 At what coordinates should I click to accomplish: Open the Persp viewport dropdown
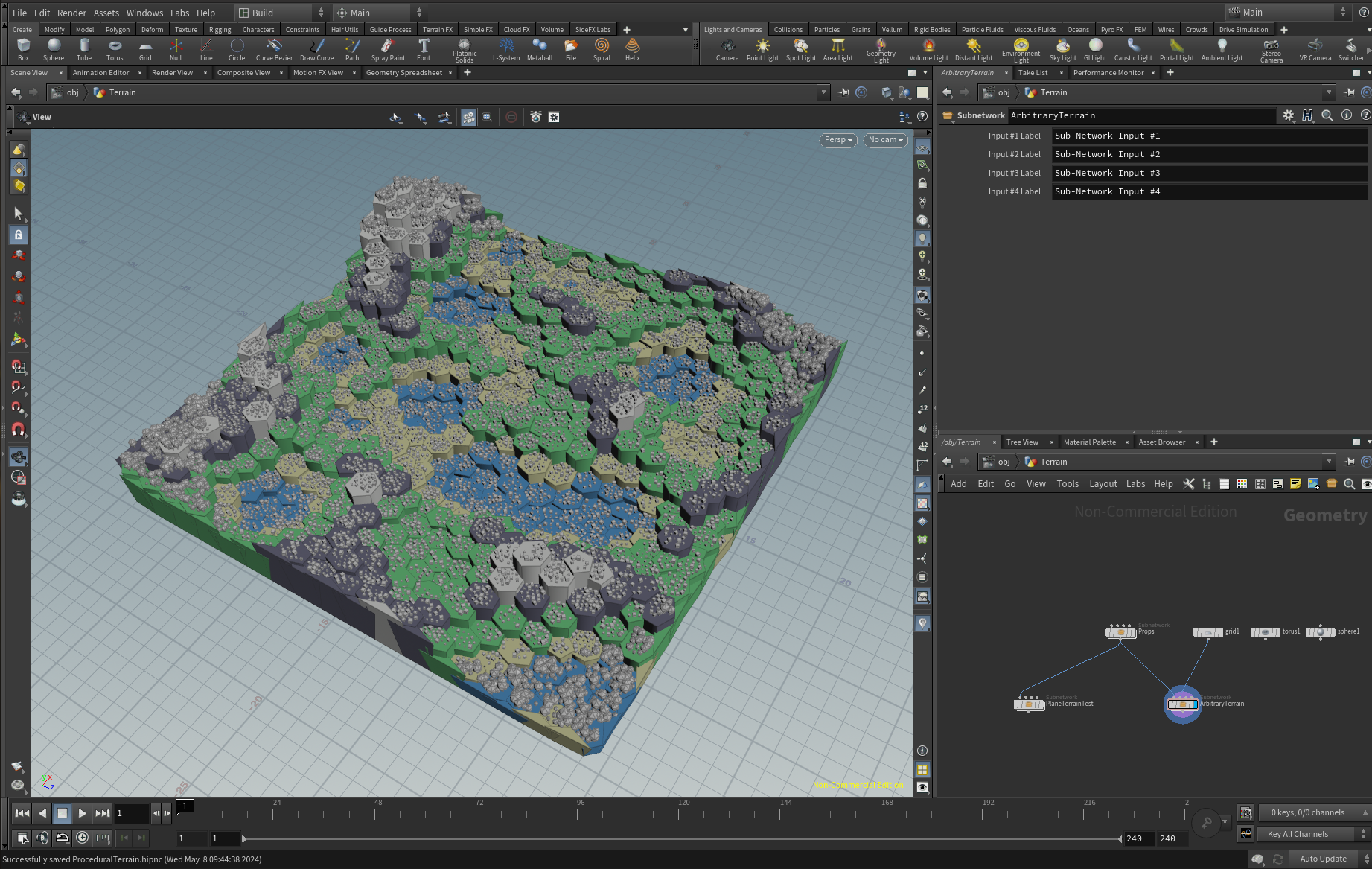[838, 140]
